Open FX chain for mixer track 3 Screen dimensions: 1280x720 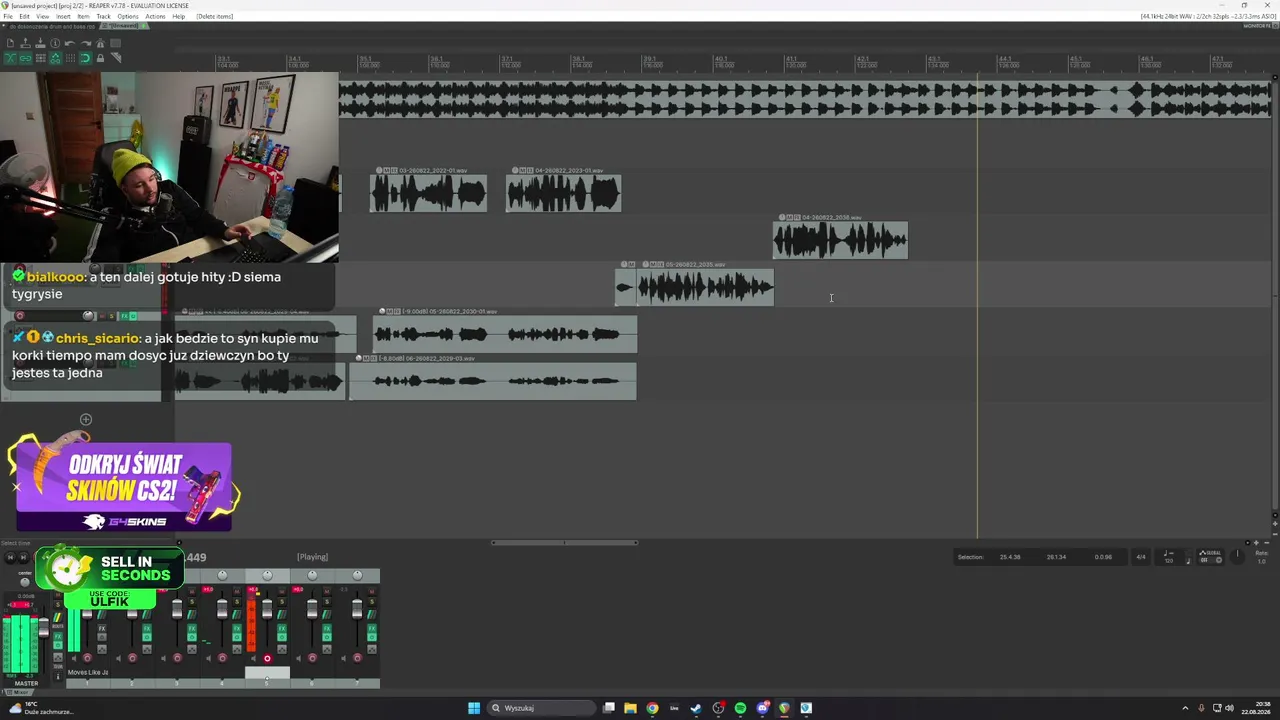point(191,629)
